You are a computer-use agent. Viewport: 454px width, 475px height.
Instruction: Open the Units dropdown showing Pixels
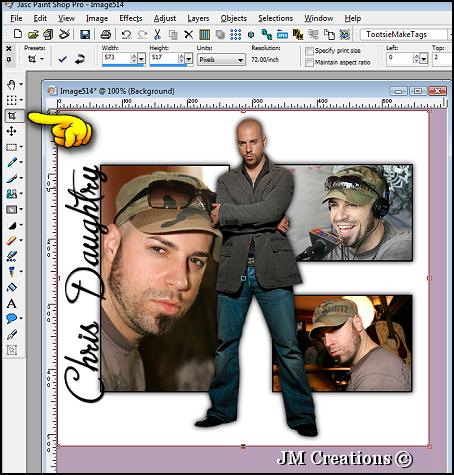(x=221, y=60)
